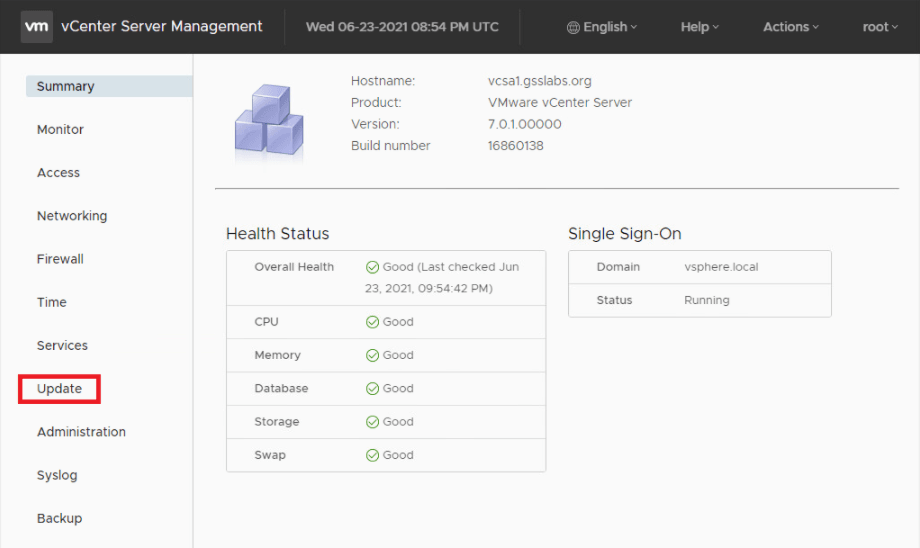Click the CPU Good status check icon
The height and width of the screenshot is (548, 920).
[372, 322]
